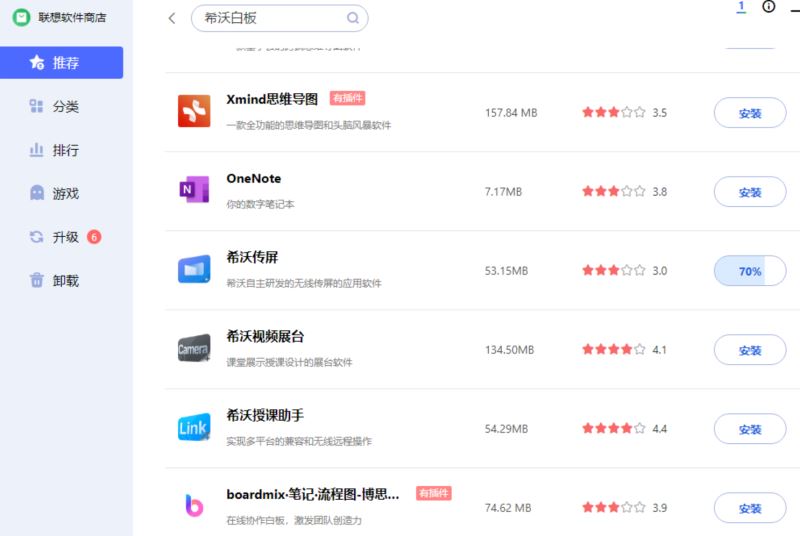Click the Lenovo Software Store logo icon
Image resolution: width=800 pixels, height=536 pixels.
coord(21,18)
